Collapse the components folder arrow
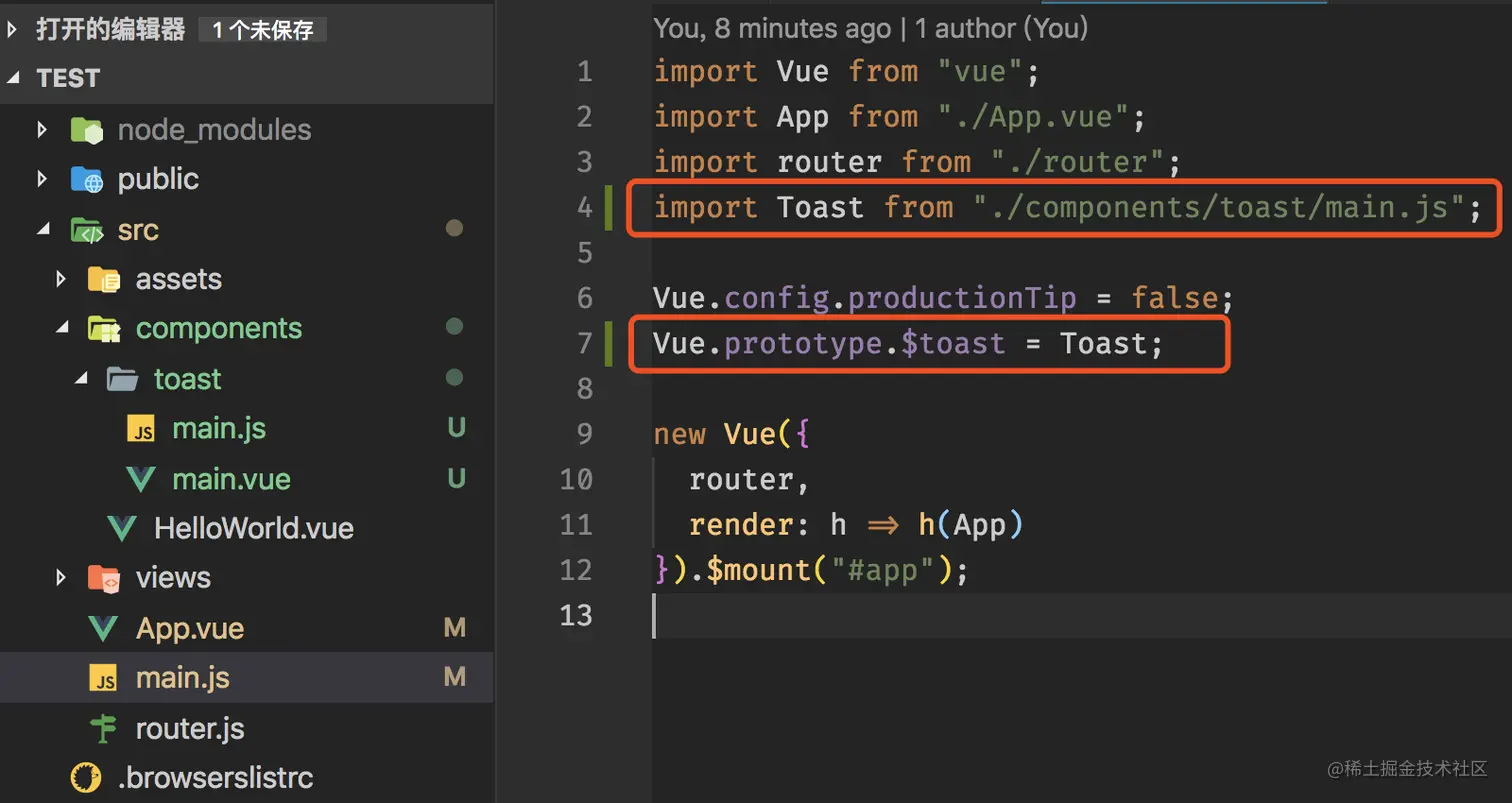Image resolution: width=1512 pixels, height=803 pixels. point(61,328)
